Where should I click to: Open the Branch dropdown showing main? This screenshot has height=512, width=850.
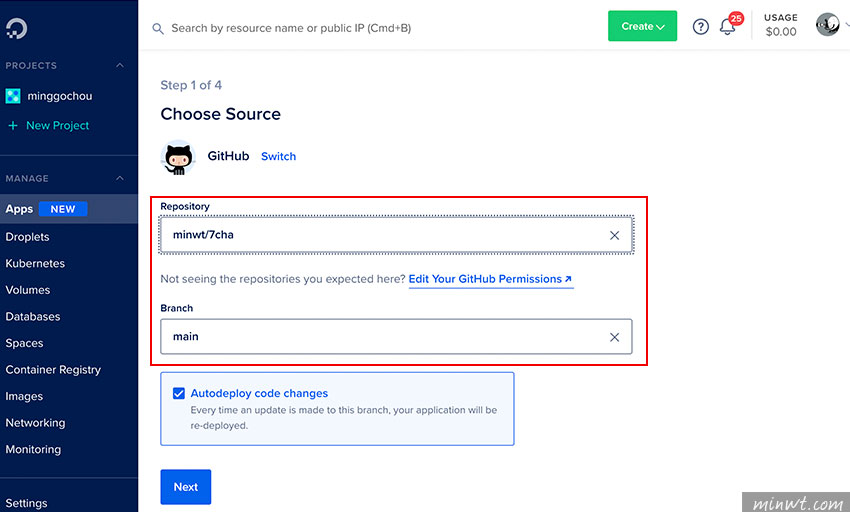coord(396,337)
